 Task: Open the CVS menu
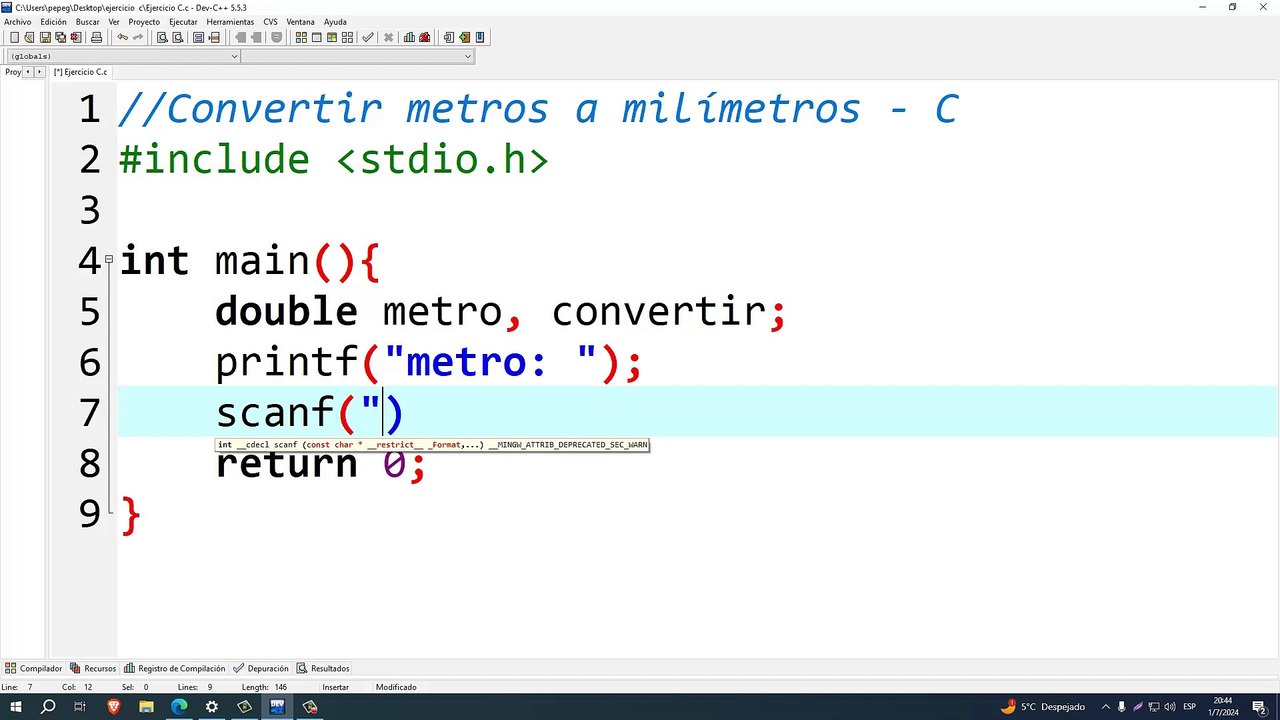pos(270,22)
